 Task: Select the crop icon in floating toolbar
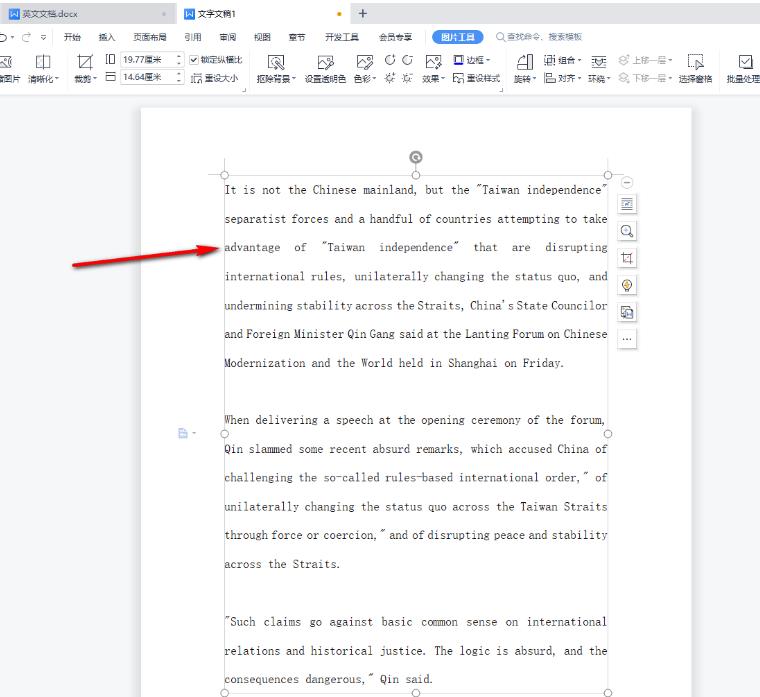point(627,258)
